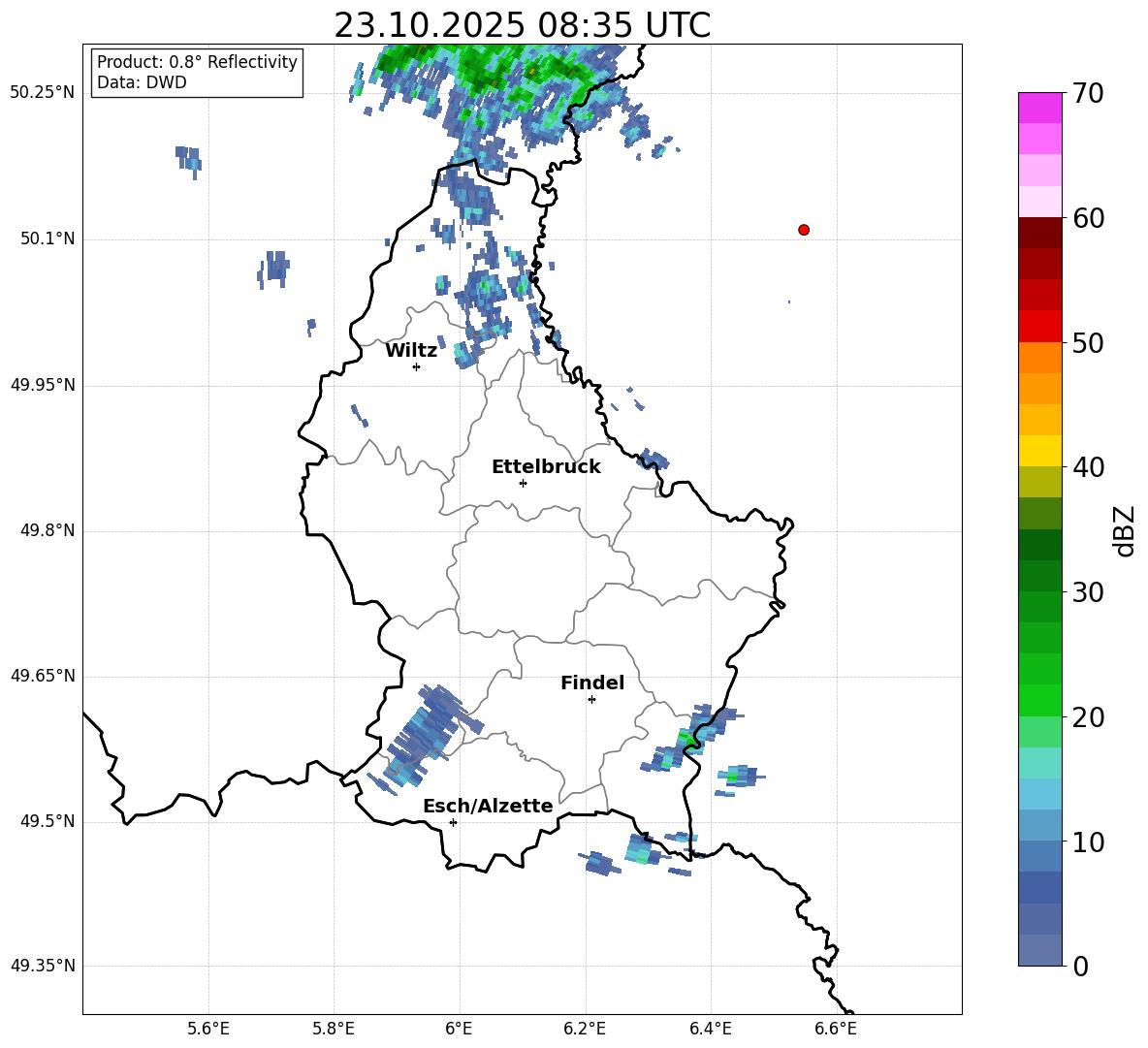Click the 49.5°N latitude label
Viewport: 1148px width, 1048px height.
tap(48, 822)
